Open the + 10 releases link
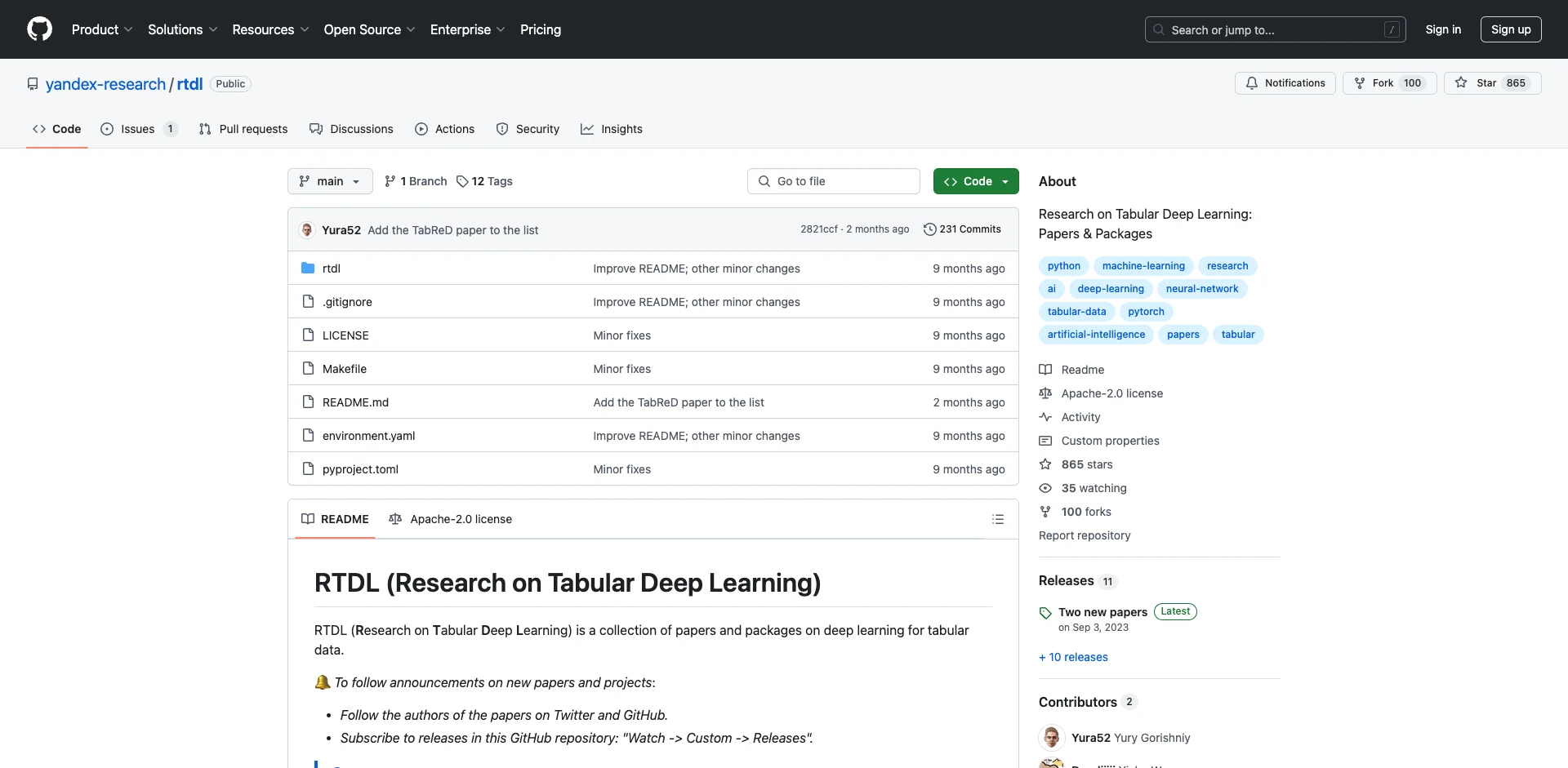This screenshot has height=768, width=1568. click(1073, 657)
